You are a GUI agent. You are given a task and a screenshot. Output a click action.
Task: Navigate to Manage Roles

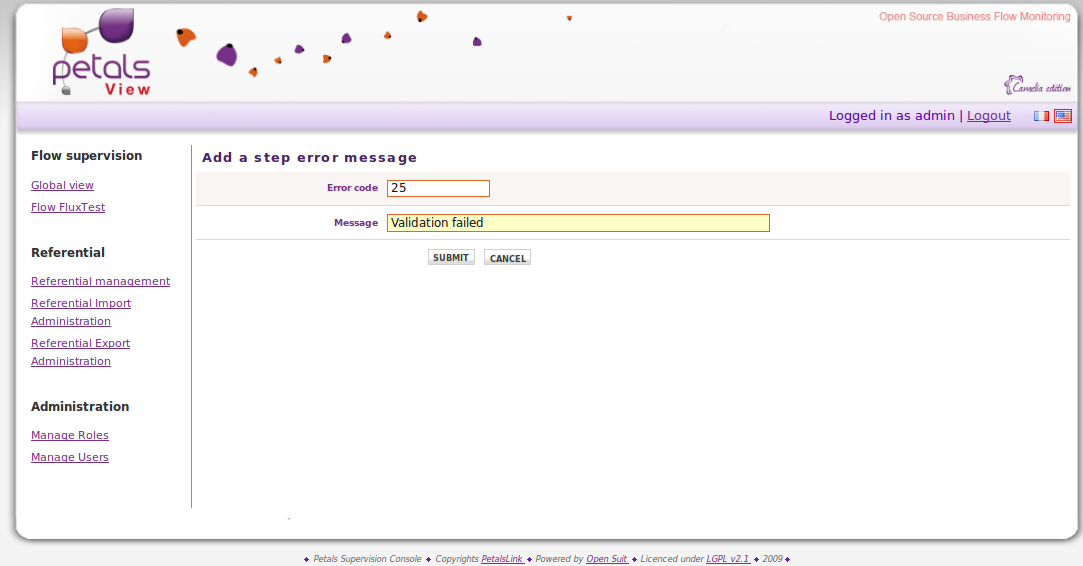pyautogui.click(x=70, y=435)
